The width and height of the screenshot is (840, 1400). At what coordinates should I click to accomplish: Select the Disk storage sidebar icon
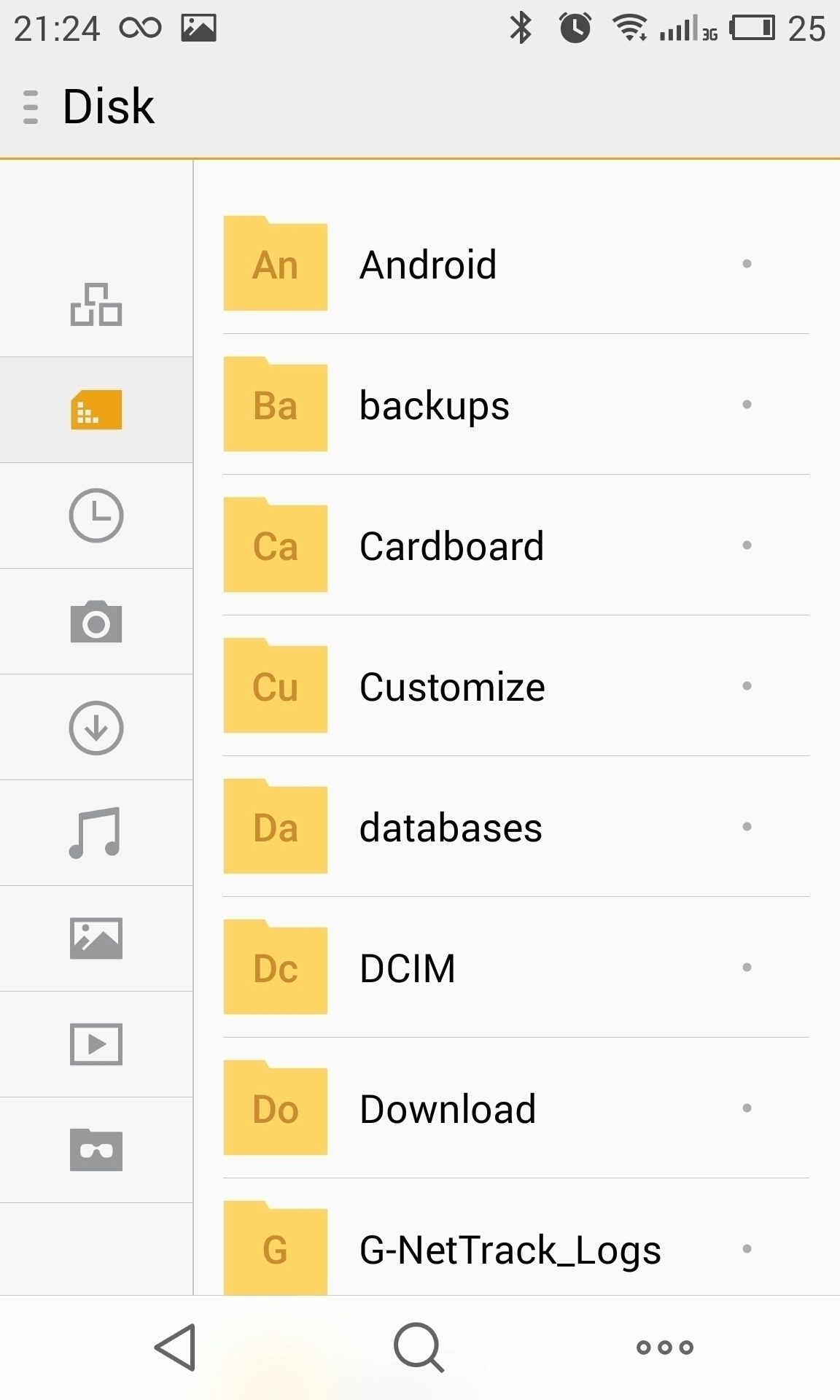pos(96,410)
